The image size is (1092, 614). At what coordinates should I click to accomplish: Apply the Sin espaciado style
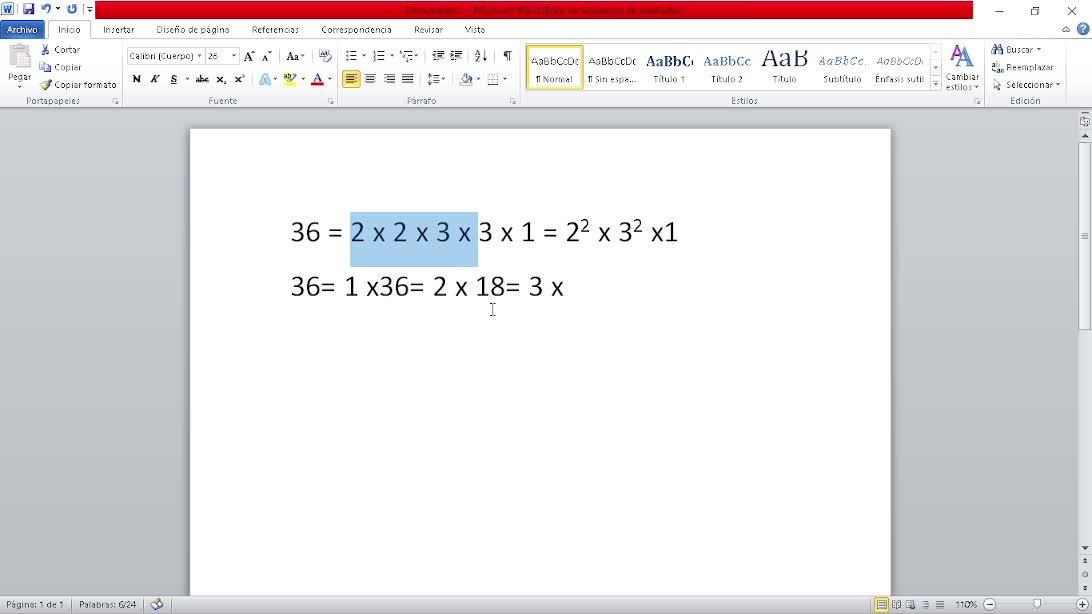point(612,67)
